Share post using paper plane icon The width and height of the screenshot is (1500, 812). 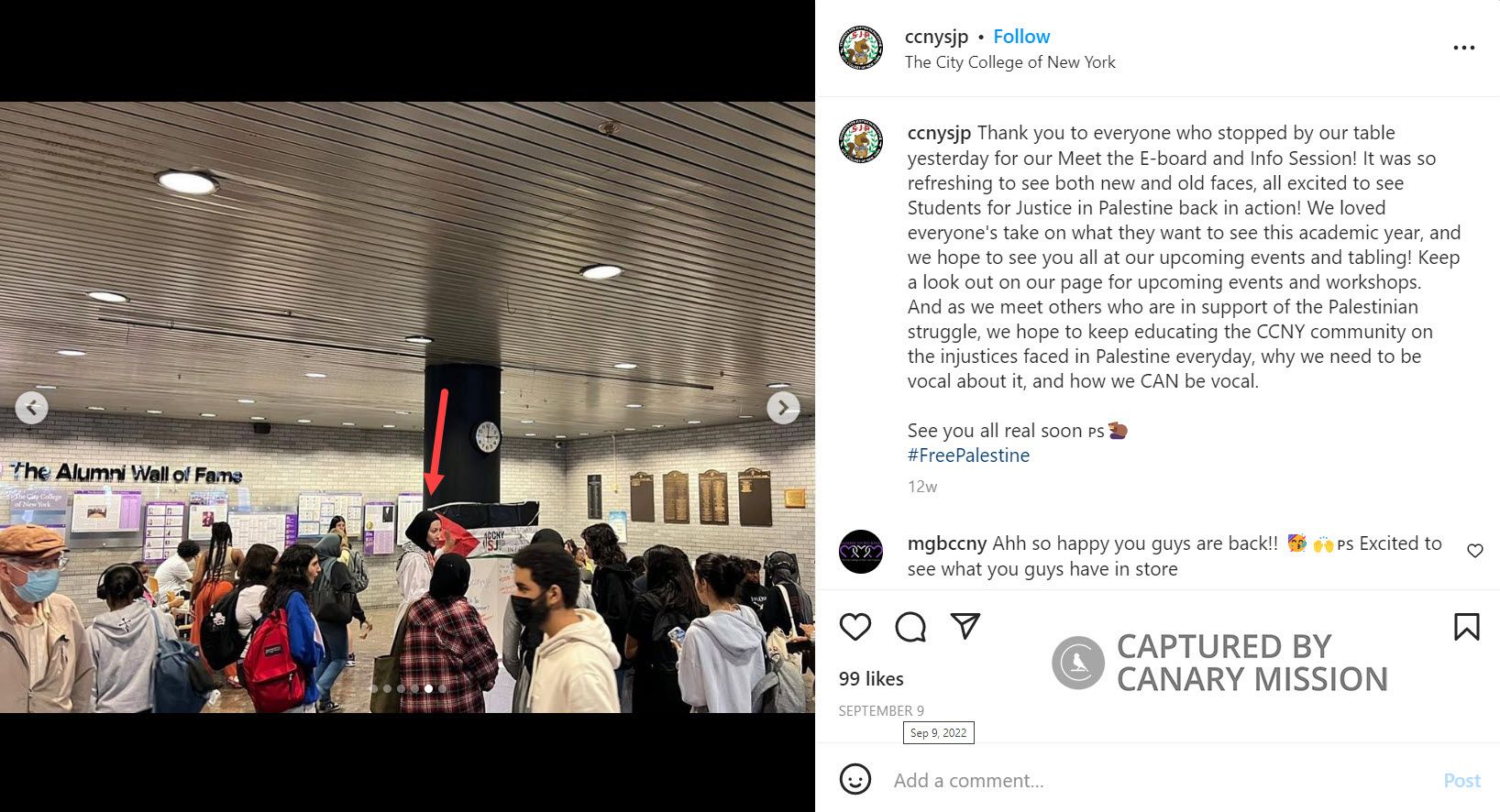965,626
